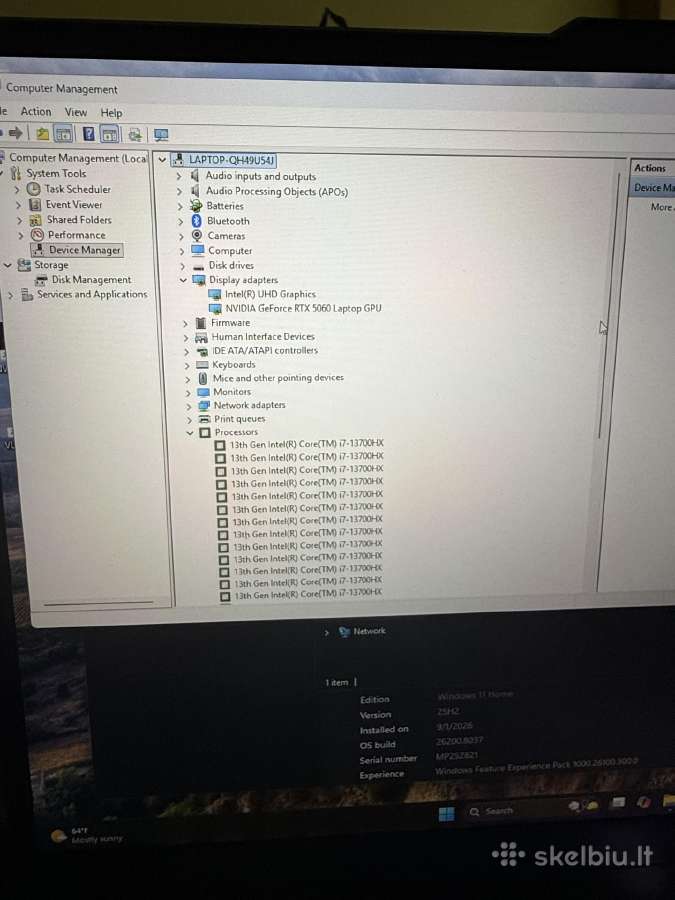675x900 pixels.
Task: Click the console tree horizontal scrollbar
Action: 99,603
